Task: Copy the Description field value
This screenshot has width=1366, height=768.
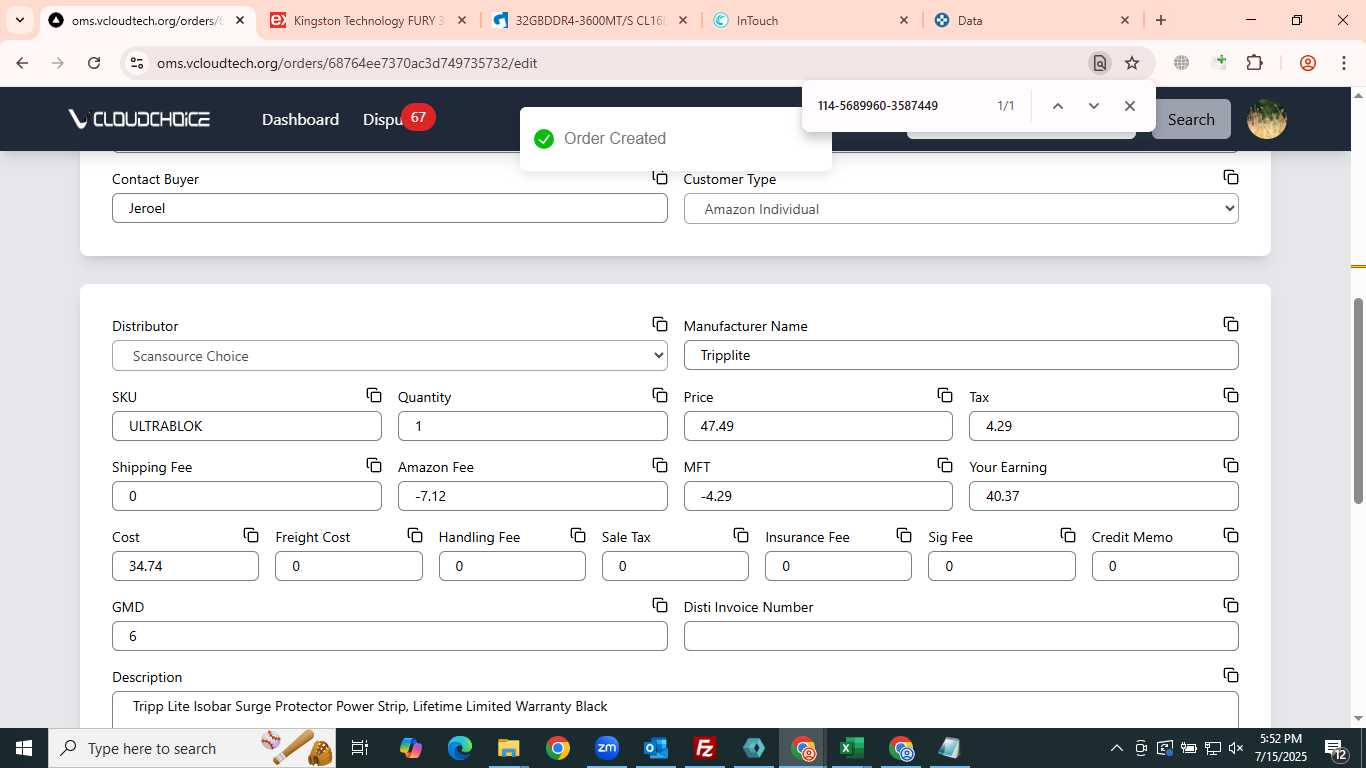Action: [1231, 676]
